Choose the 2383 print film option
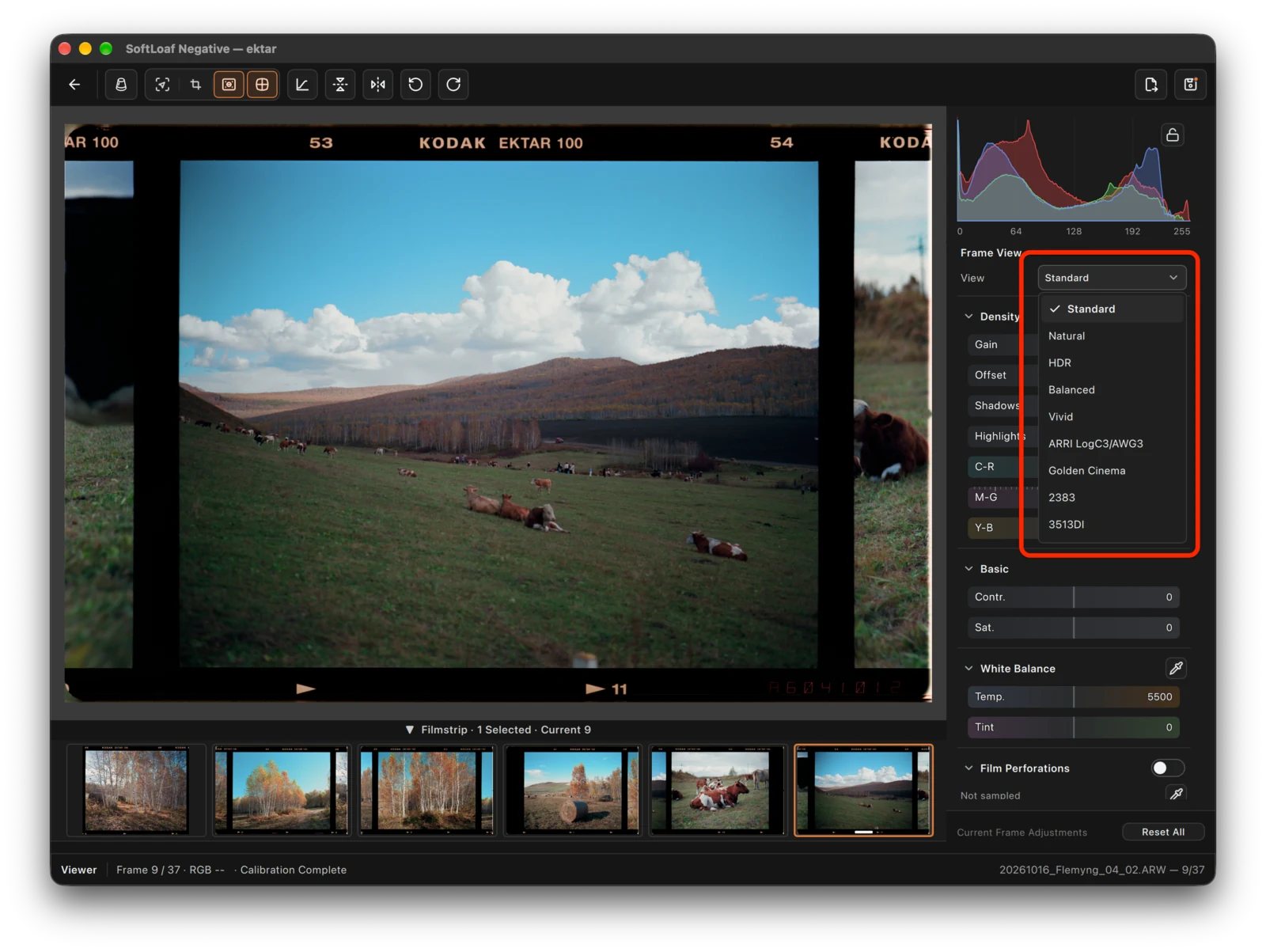 [1112, 497]
